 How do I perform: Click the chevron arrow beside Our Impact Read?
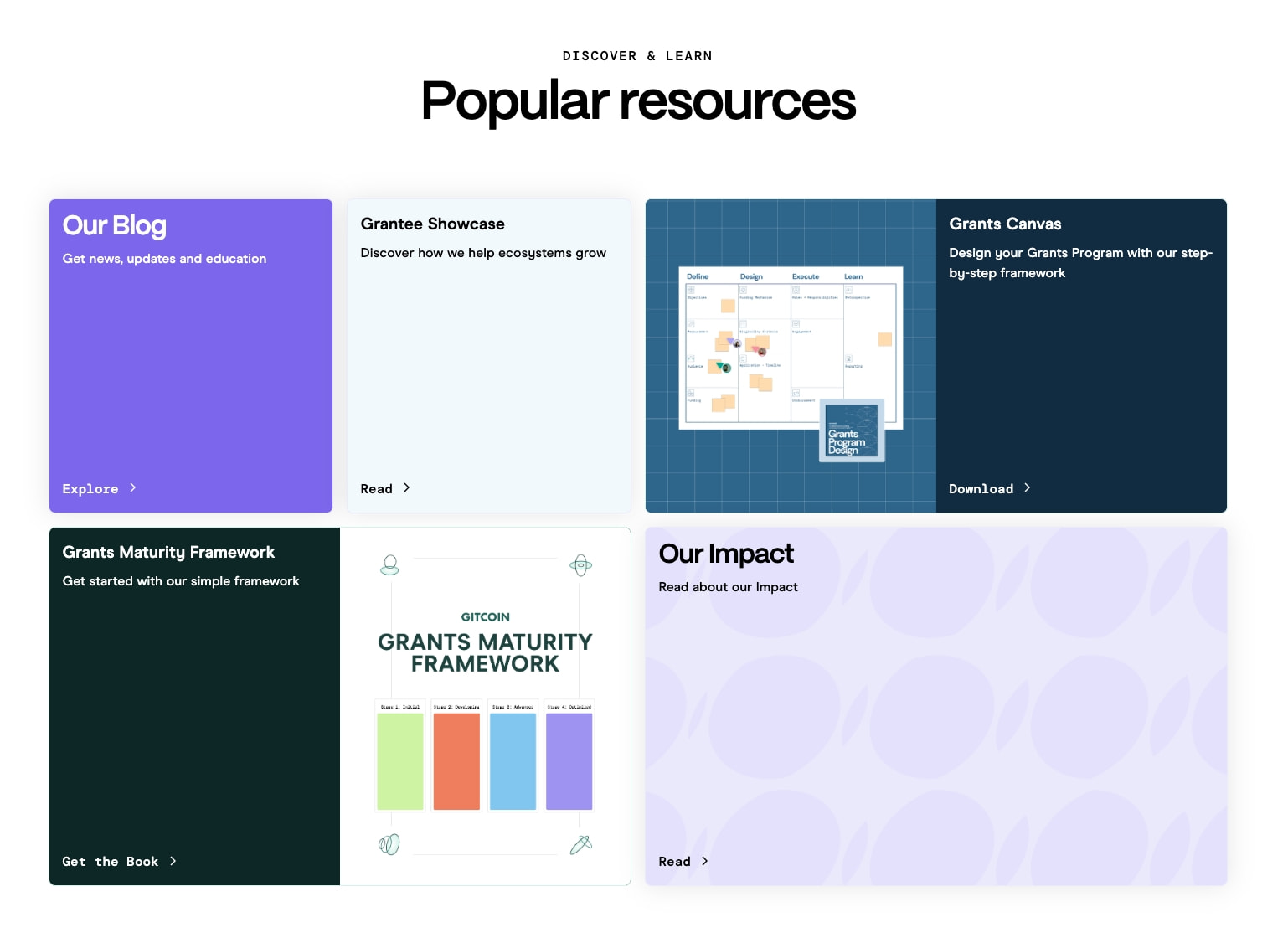pos(705,861)
